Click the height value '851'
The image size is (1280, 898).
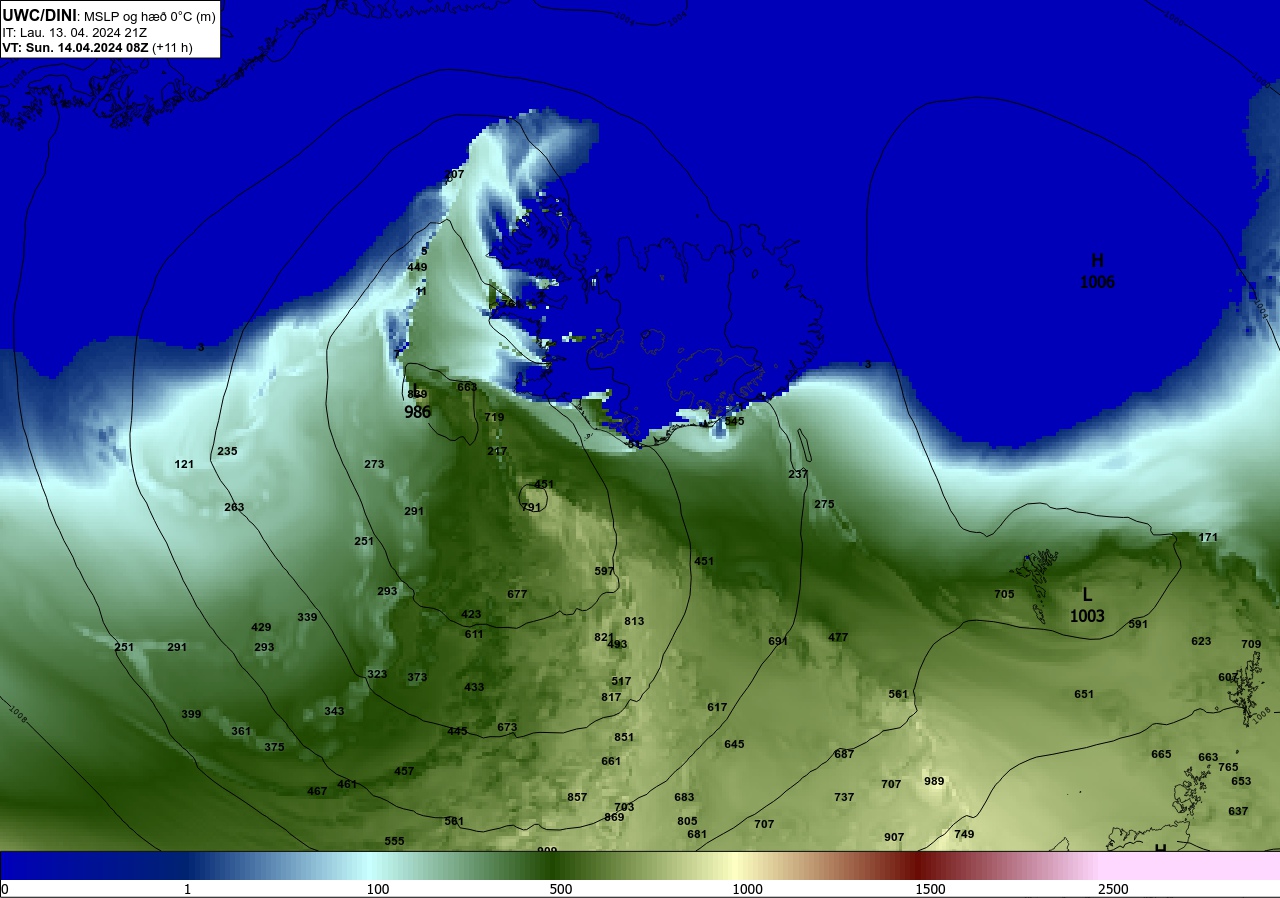[624, 737]
